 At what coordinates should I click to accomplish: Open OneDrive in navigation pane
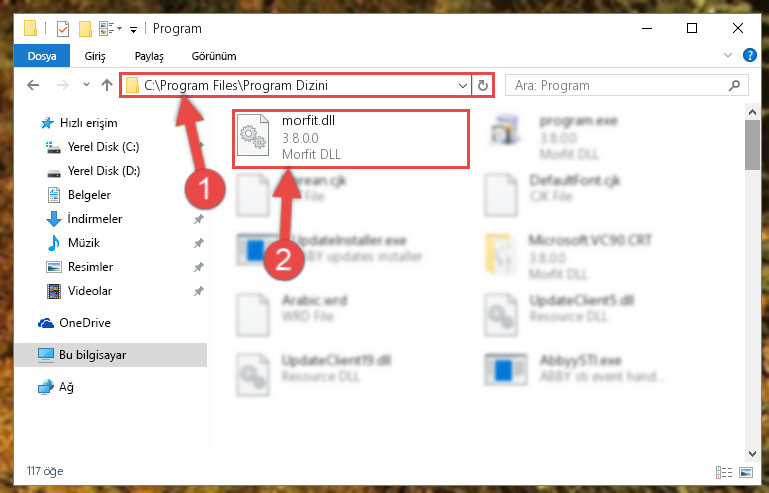(x=75, y=323)
